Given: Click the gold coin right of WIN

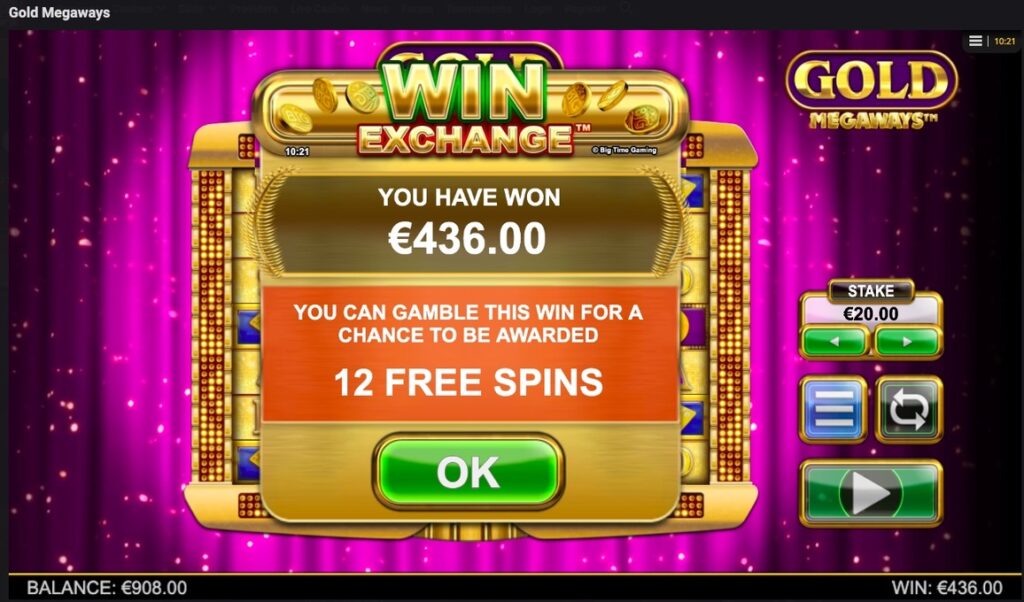Looking at the screenshot, I should click(x=577, y=99).
